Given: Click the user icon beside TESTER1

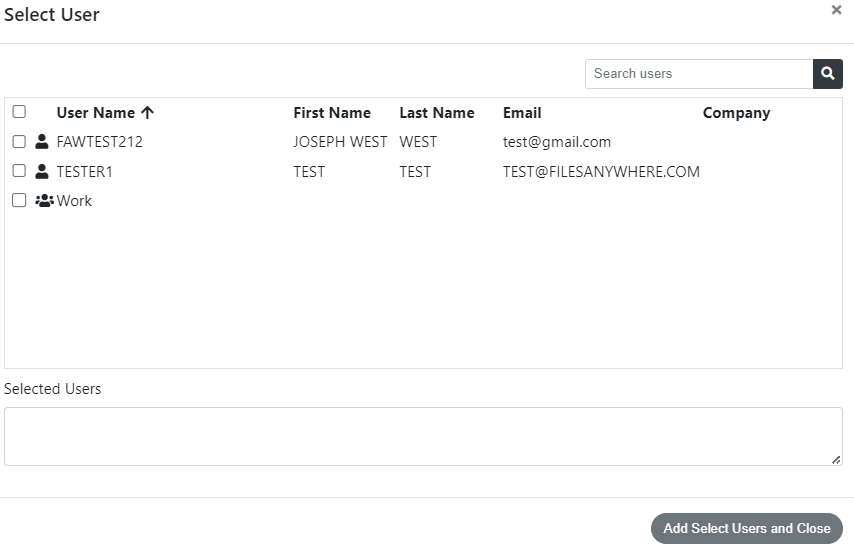Looking at the screenshot, I should tap(41, 172).
